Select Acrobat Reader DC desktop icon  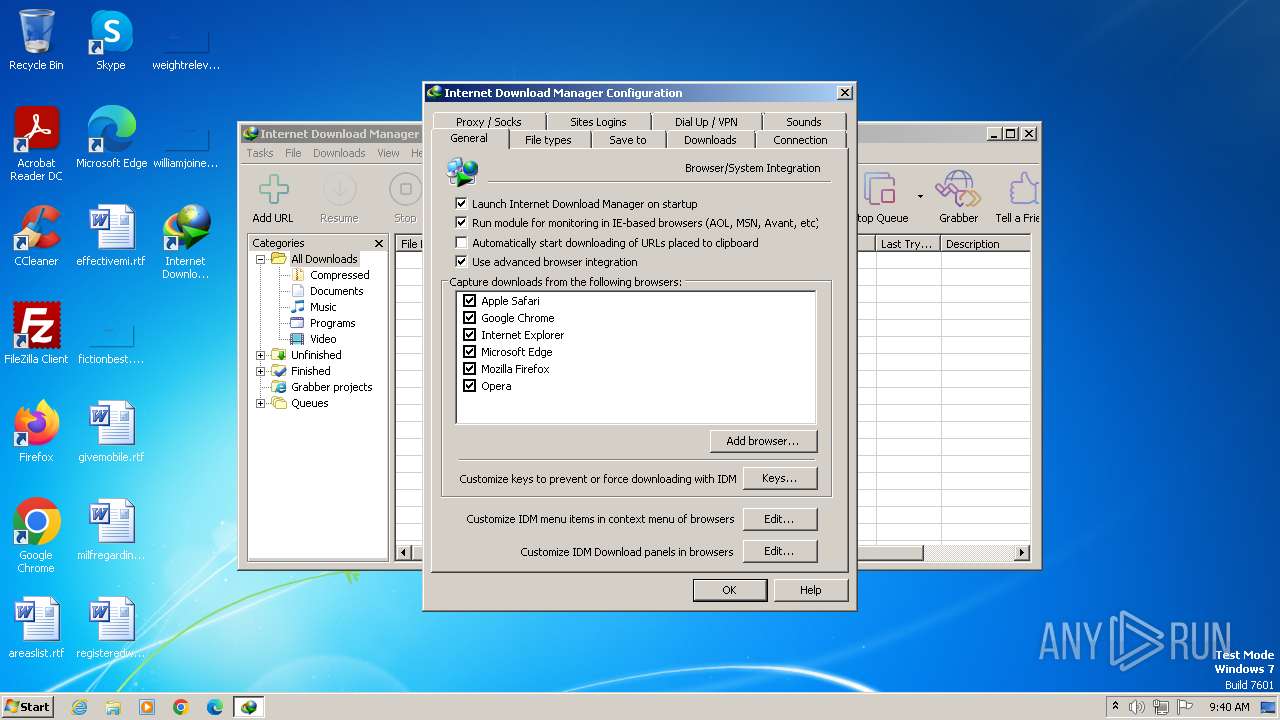pyautogui.click(x=36, y=144)
